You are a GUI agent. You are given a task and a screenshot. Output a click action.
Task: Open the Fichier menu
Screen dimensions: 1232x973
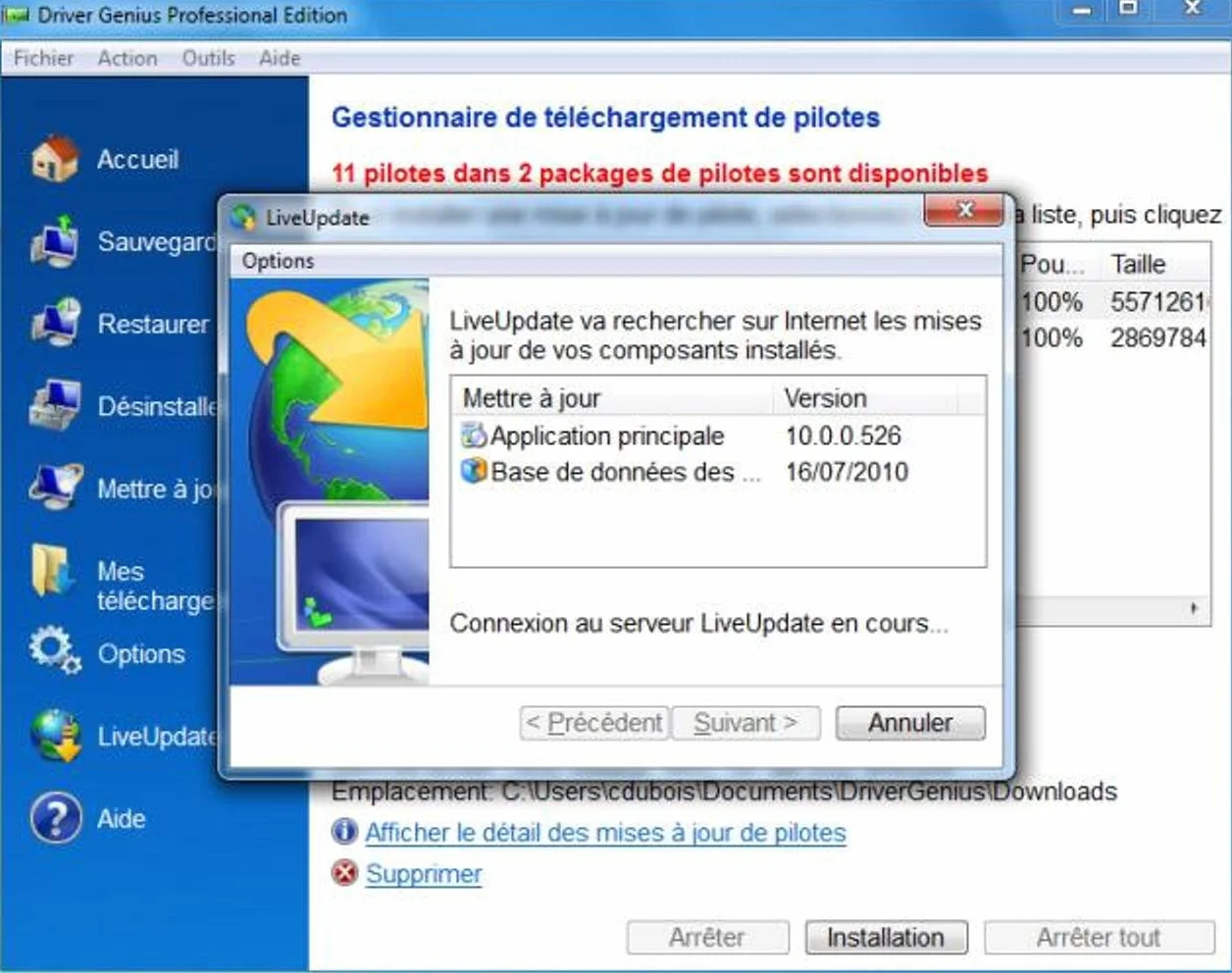[43, 58]
